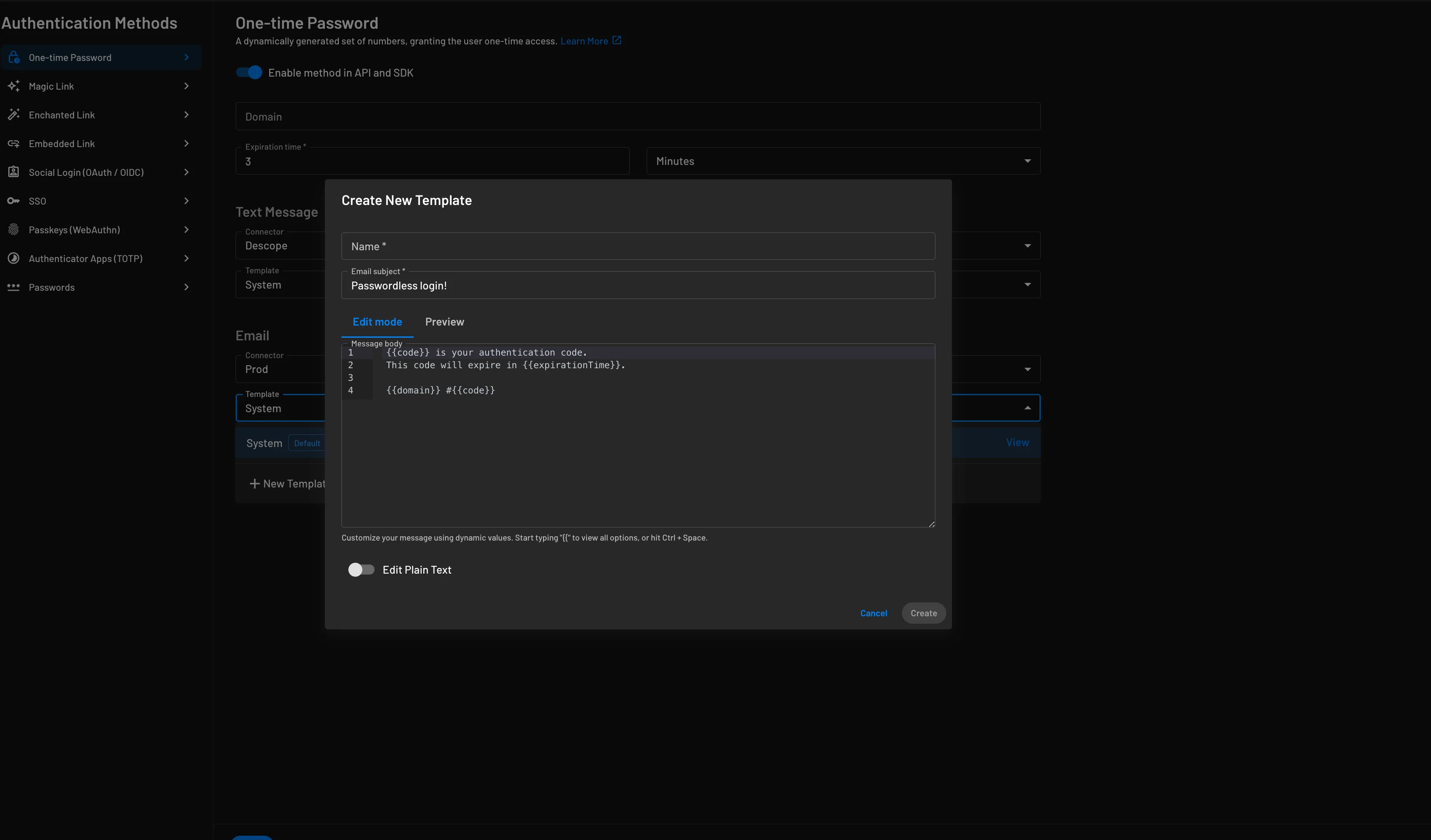Viewport: 1431px width, 840px height.
Task: Switch to Edit mode tab in template editor
Action: tap(377, 322)
